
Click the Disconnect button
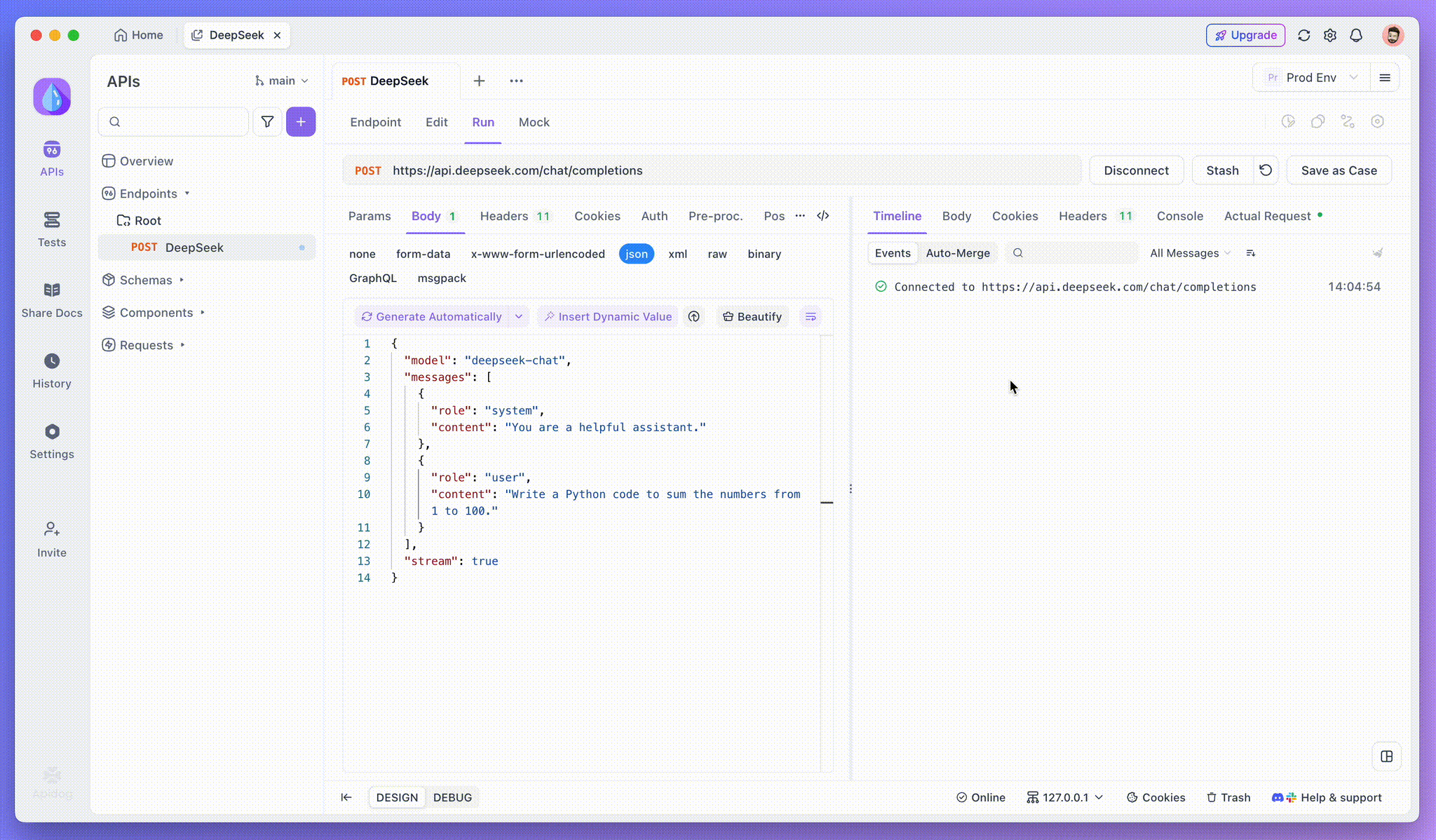point(1136,170)
